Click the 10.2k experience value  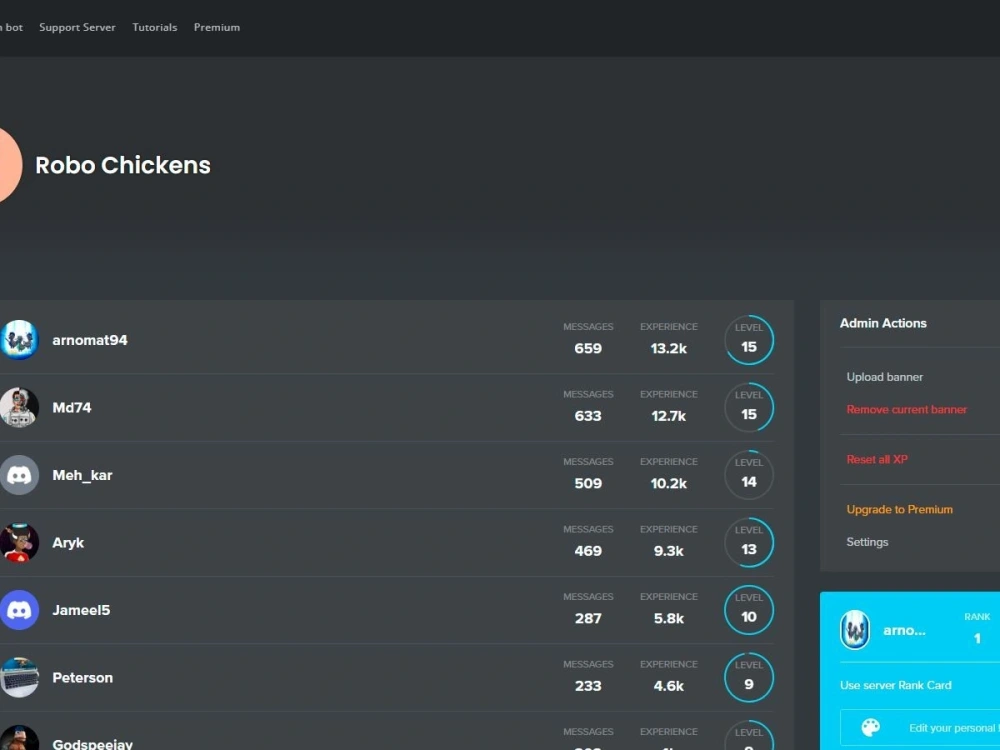point(668,483)
